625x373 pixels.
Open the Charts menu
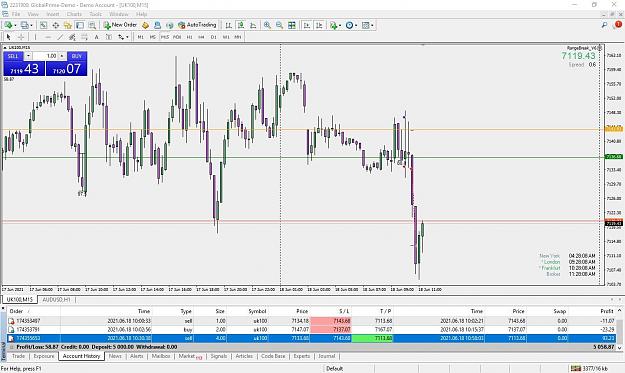click(74, 14)
